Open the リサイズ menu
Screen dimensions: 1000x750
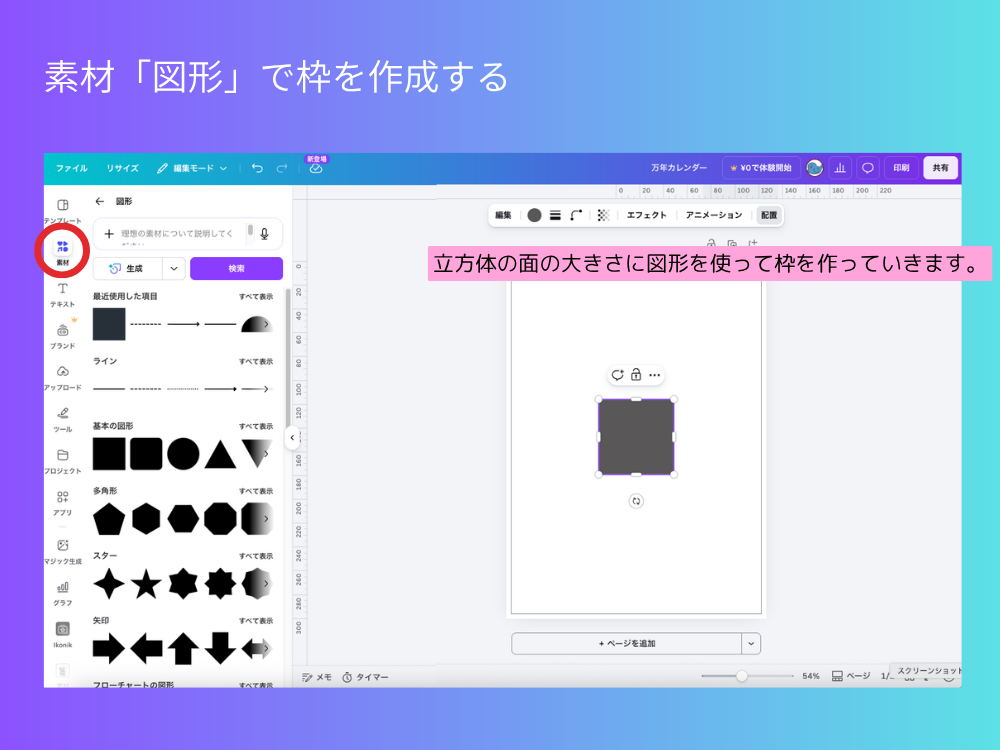click(122, 168)
